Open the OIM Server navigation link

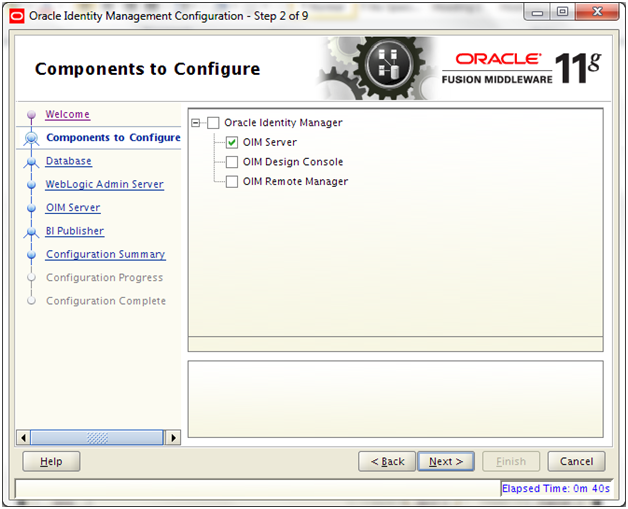tap(73, 207)
